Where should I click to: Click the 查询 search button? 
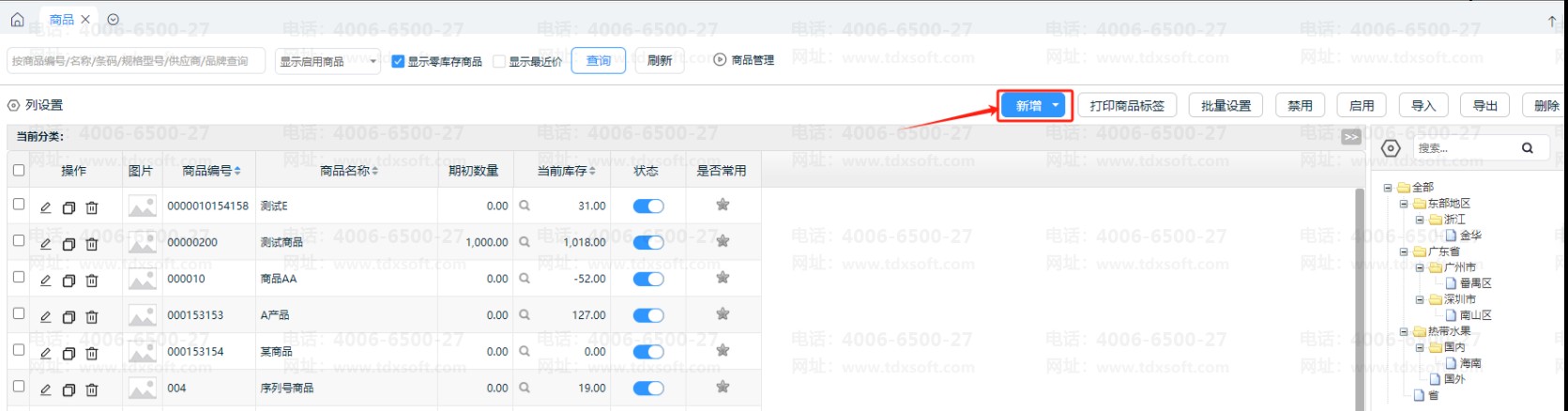[599, 61]
